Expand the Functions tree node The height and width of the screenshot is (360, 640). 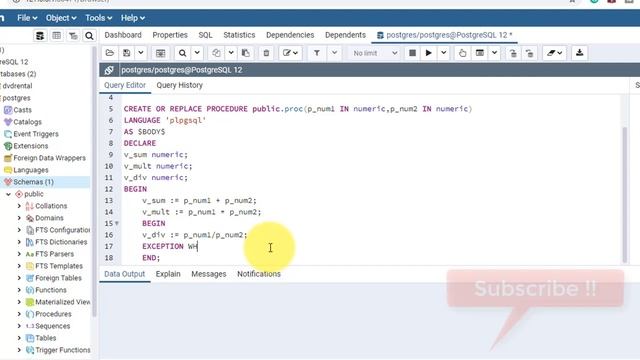tap(19, 290)
